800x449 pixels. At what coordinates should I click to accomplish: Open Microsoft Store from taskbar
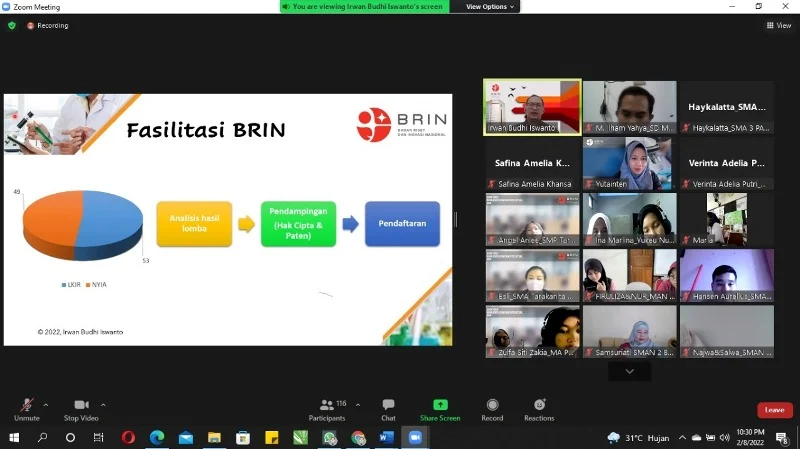(x=243, y=437)
